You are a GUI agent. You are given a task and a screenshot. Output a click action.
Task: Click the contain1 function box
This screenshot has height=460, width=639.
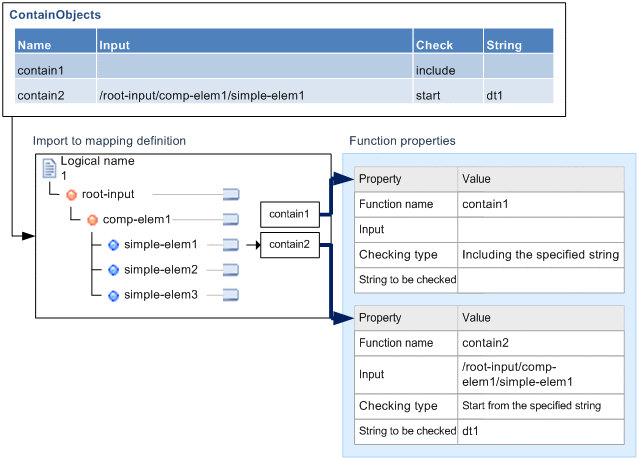pos(289,214)
